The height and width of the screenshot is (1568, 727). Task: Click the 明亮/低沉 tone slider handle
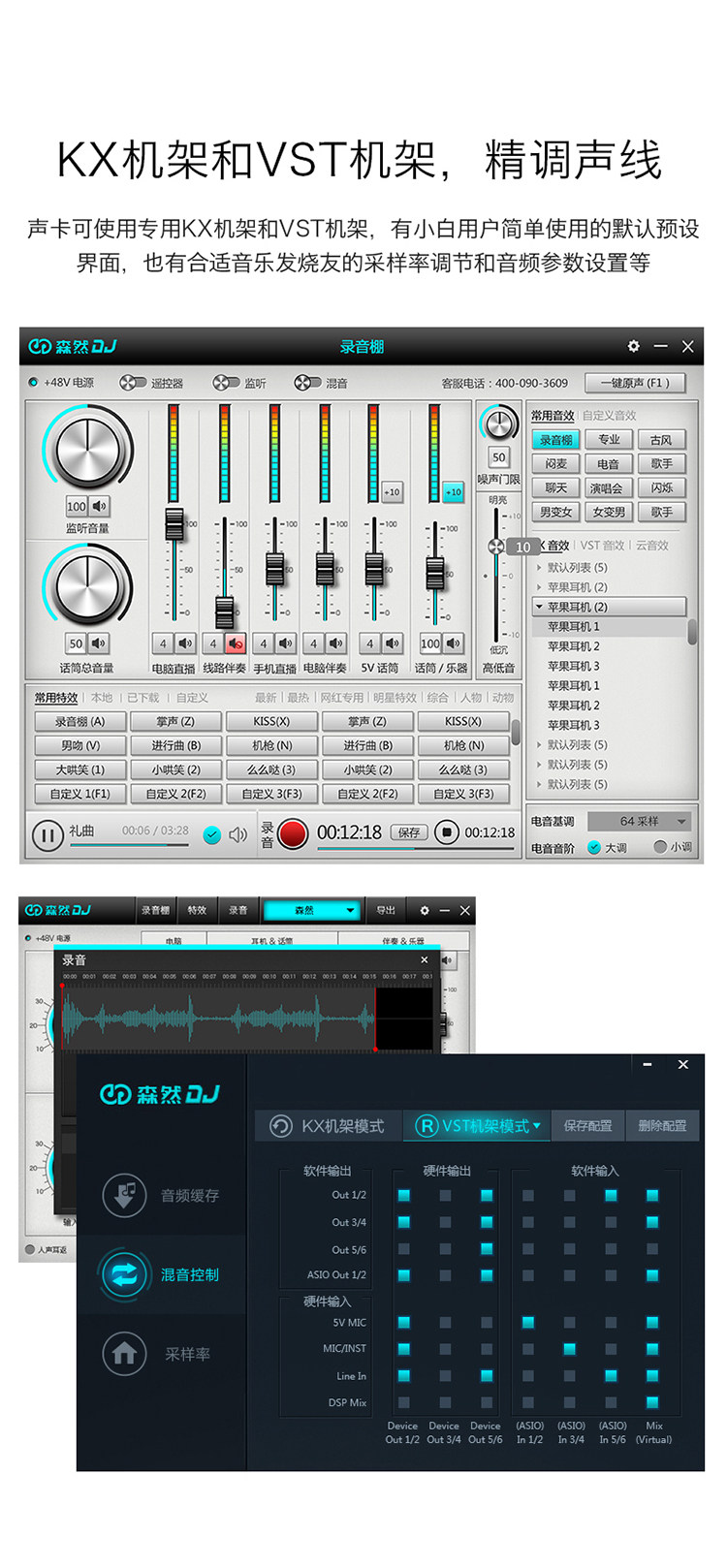coord(496,547)
